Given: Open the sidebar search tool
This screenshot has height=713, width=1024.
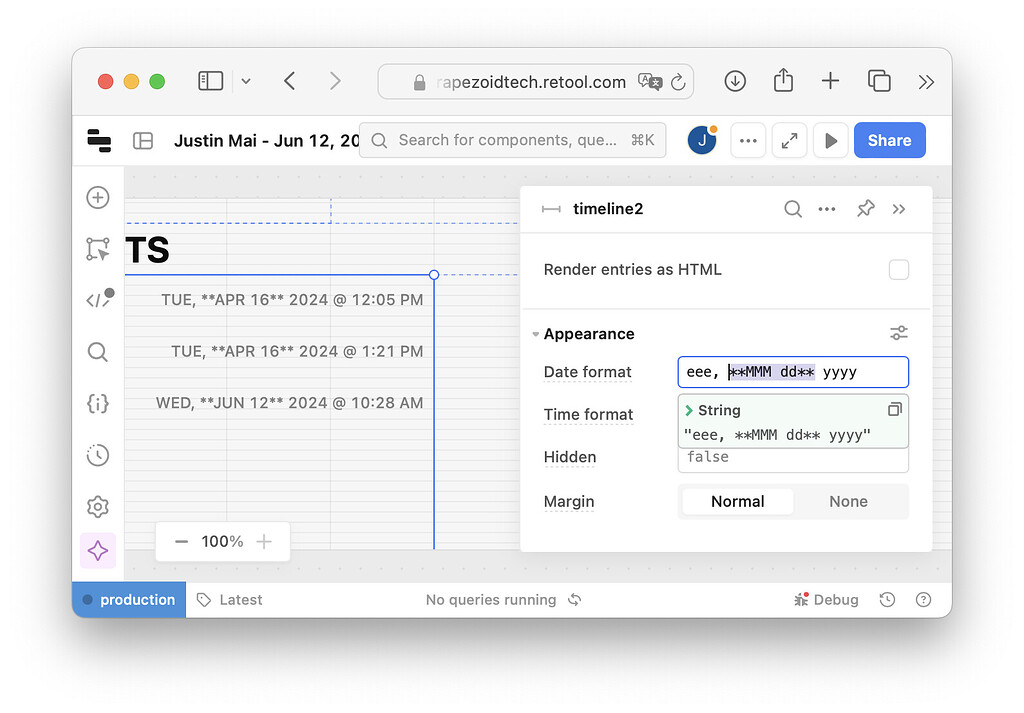Looking at the screenshot, I should (x=97, y=352).
